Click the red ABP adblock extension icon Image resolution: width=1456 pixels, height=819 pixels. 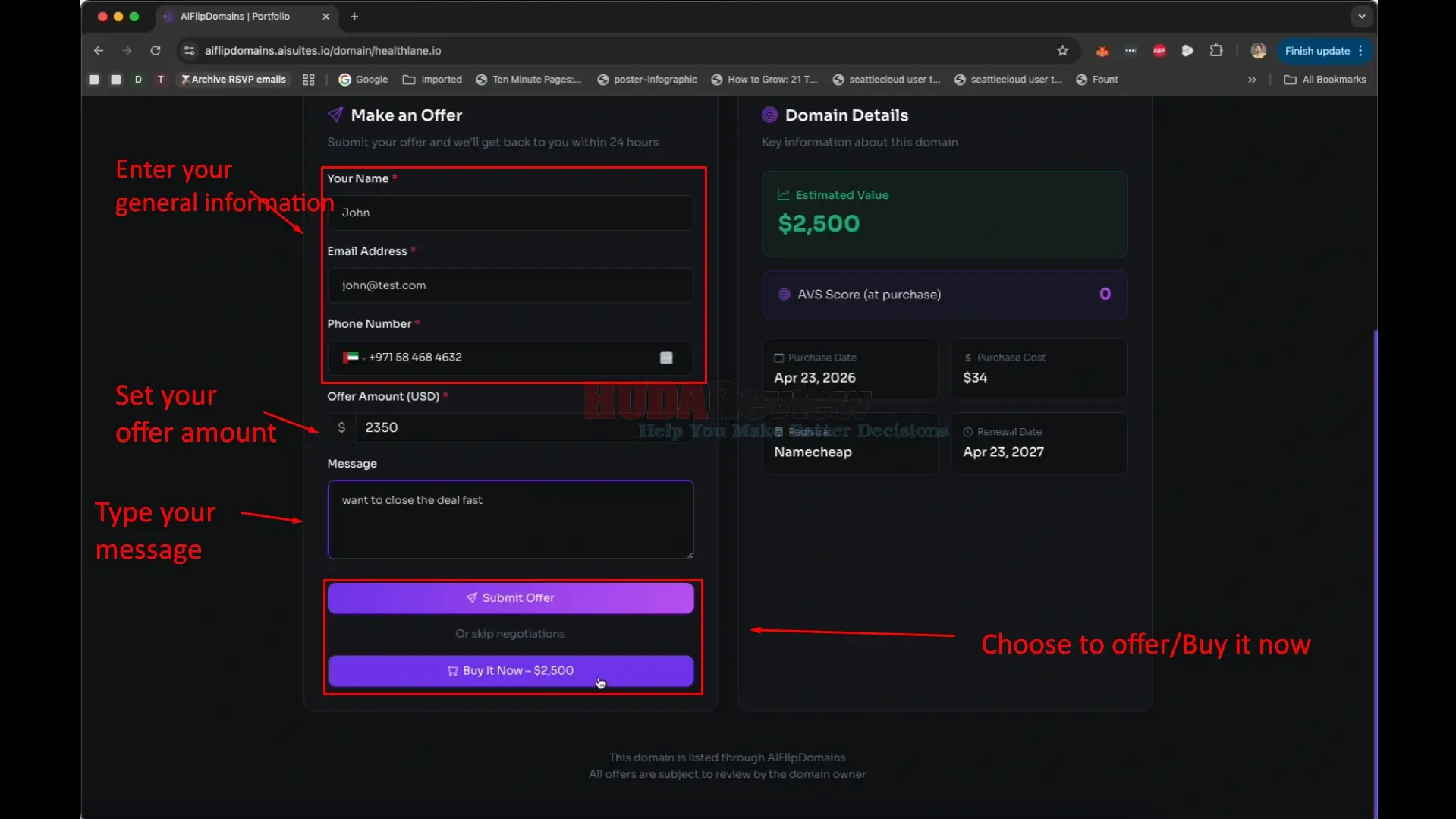1159,51
